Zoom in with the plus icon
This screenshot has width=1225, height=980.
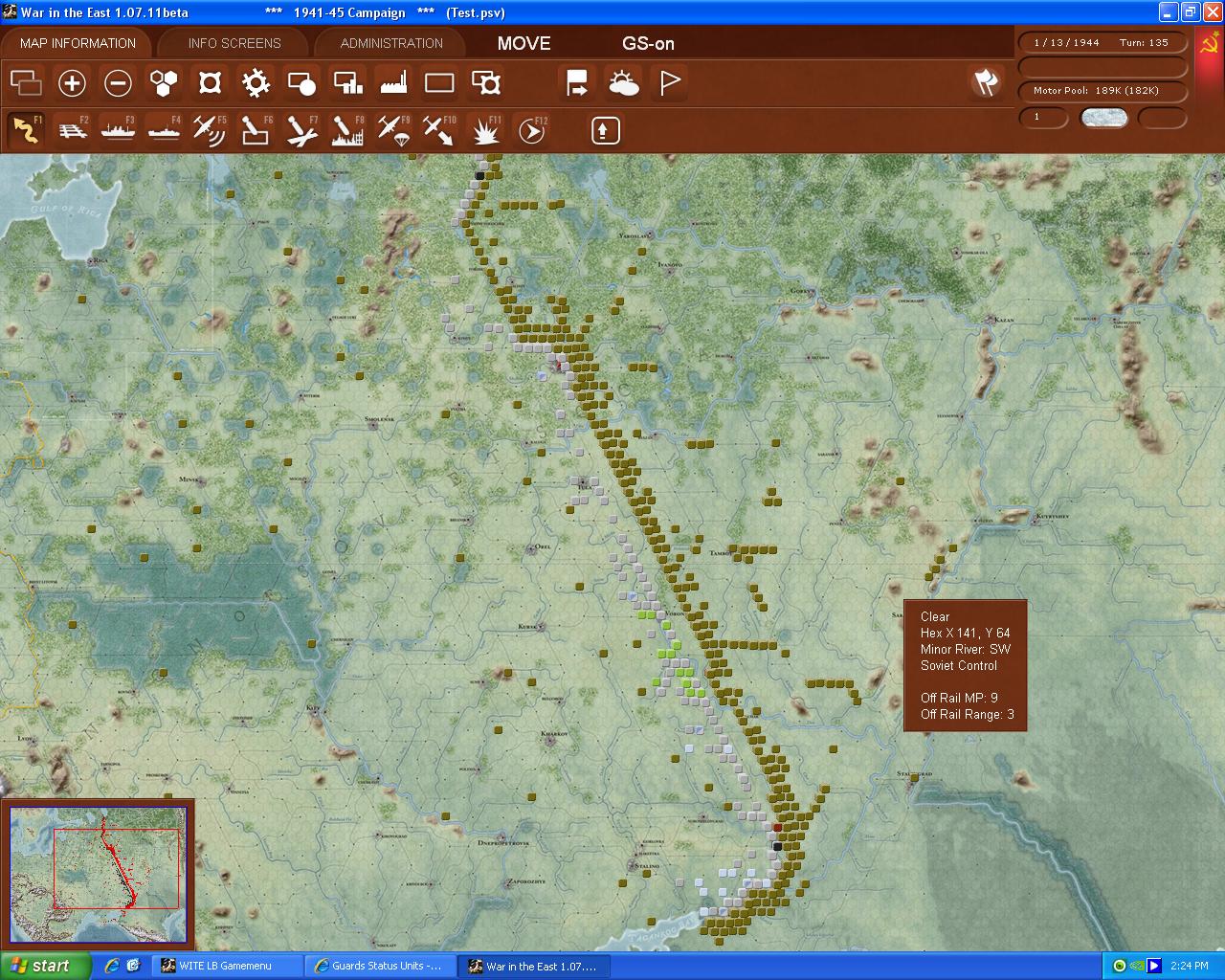(x=72, y=83)
